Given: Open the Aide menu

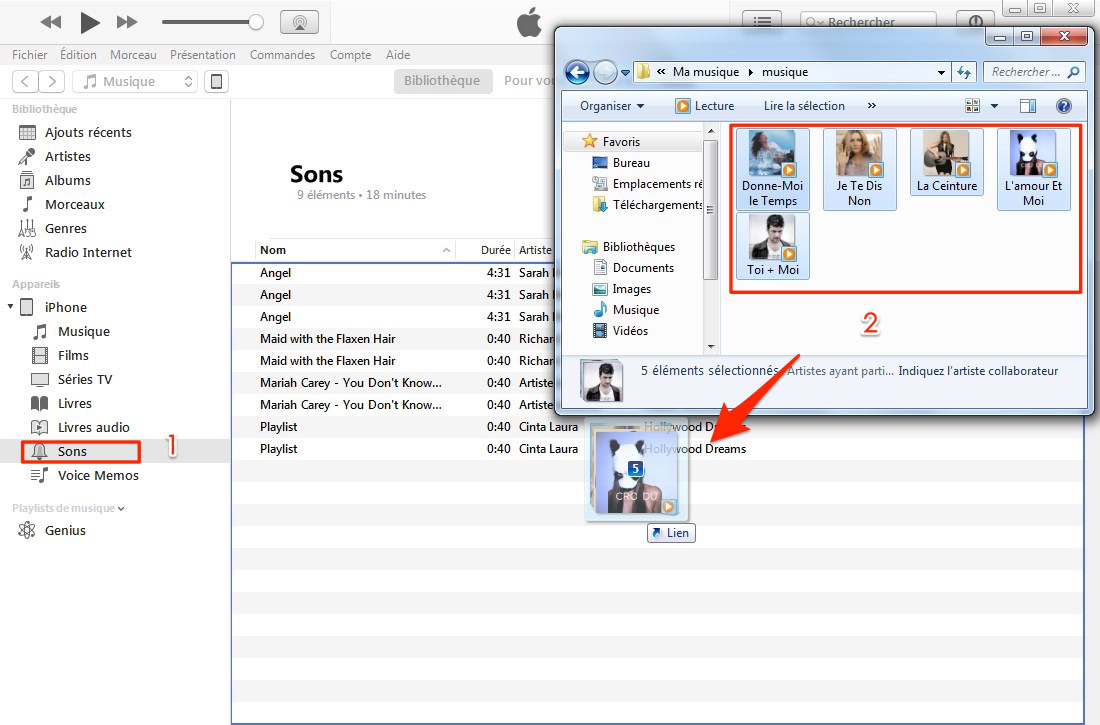Looking at the screenshot, I should click(398, 55).
